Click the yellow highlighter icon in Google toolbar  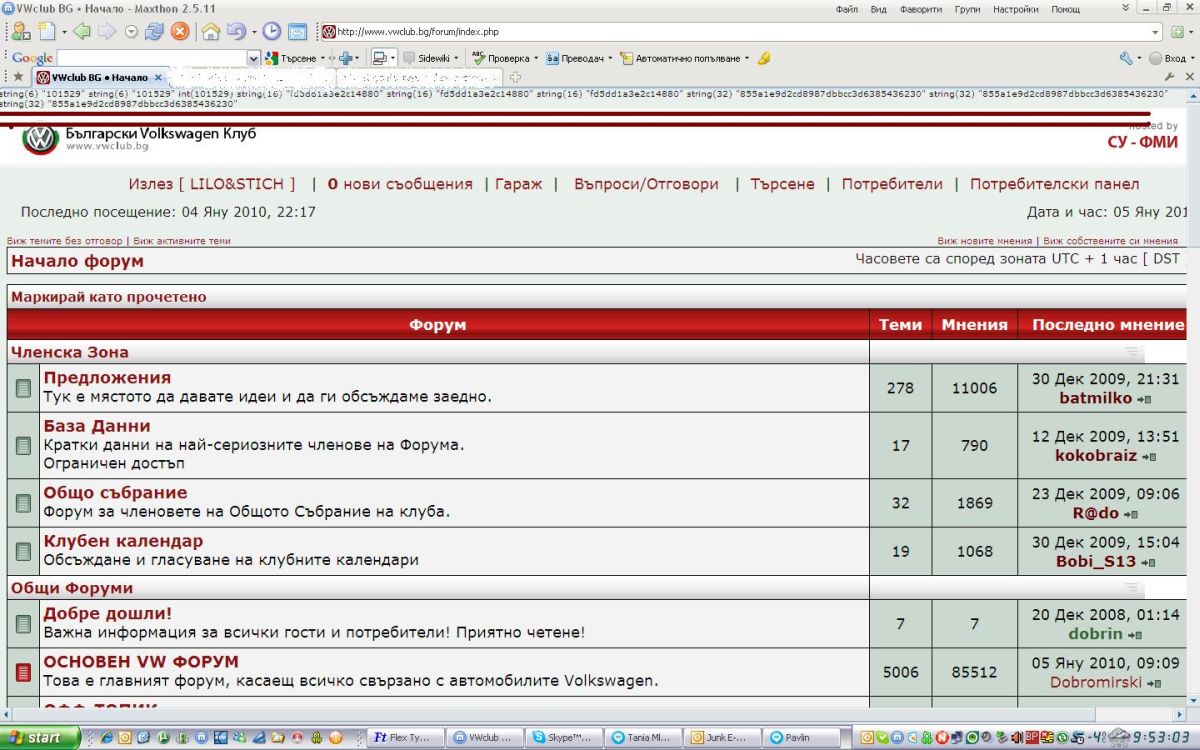click(764, 58)
